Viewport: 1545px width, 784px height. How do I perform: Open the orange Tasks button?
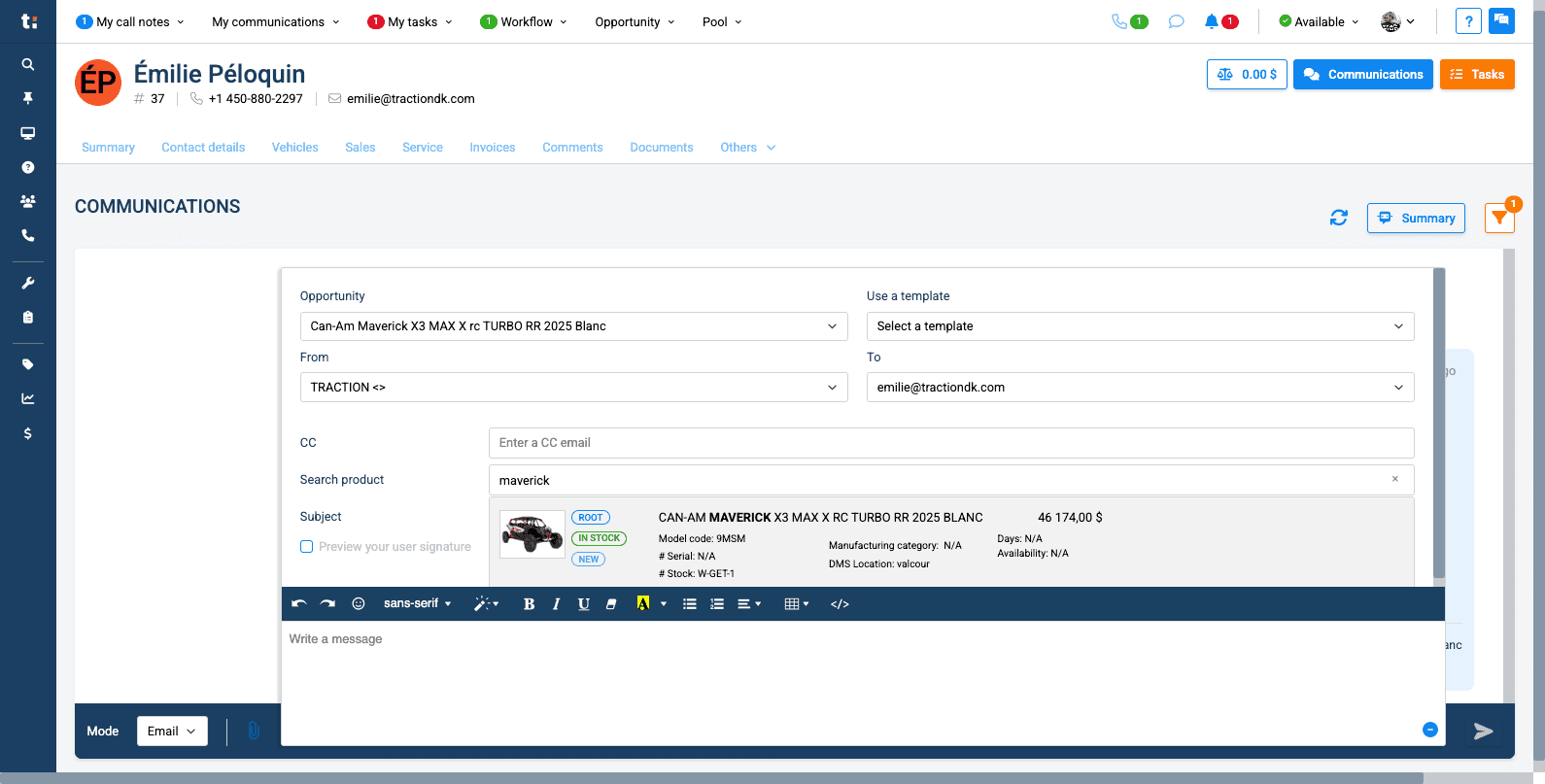[1477, 75]
